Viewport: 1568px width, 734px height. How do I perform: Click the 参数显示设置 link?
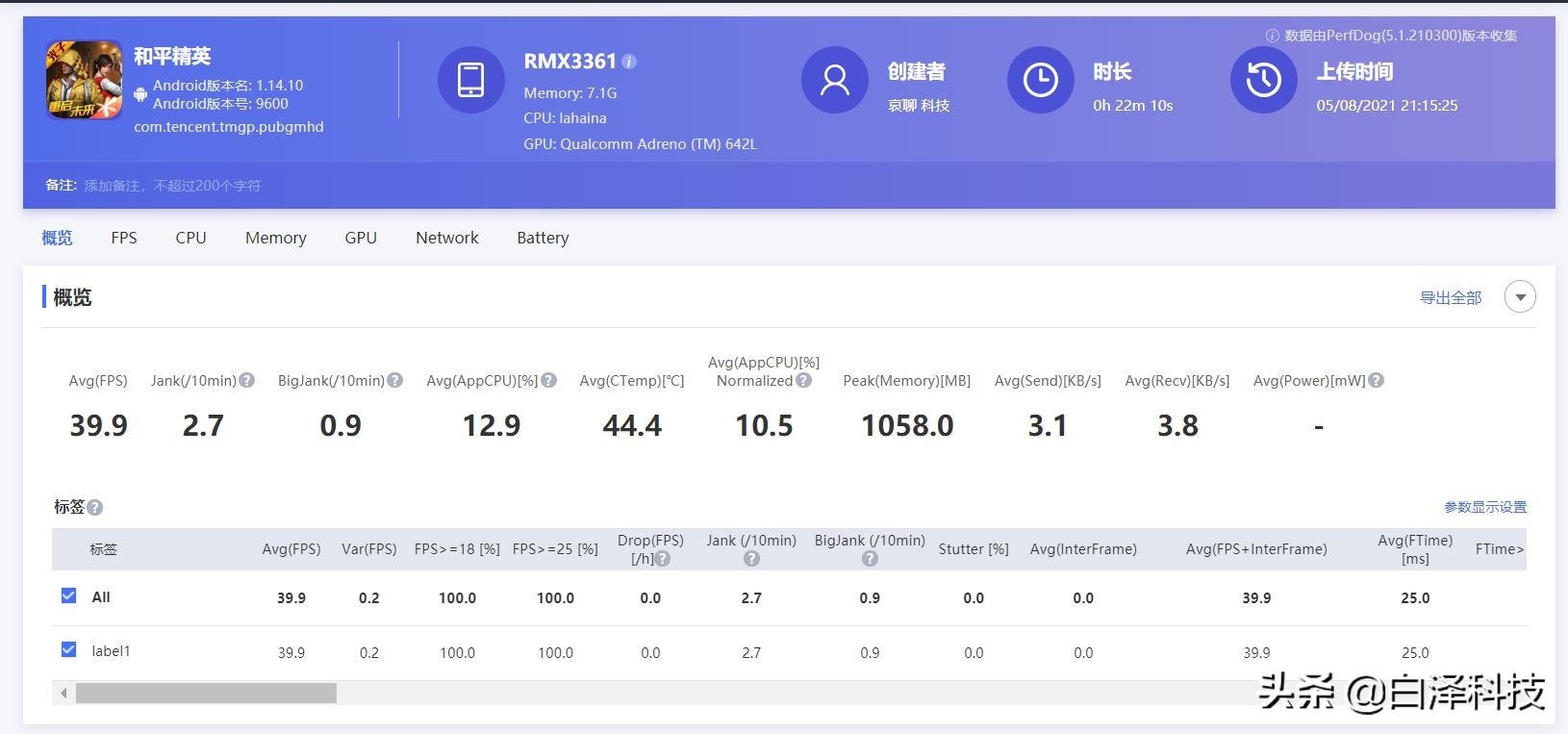tap(1485, 507)
